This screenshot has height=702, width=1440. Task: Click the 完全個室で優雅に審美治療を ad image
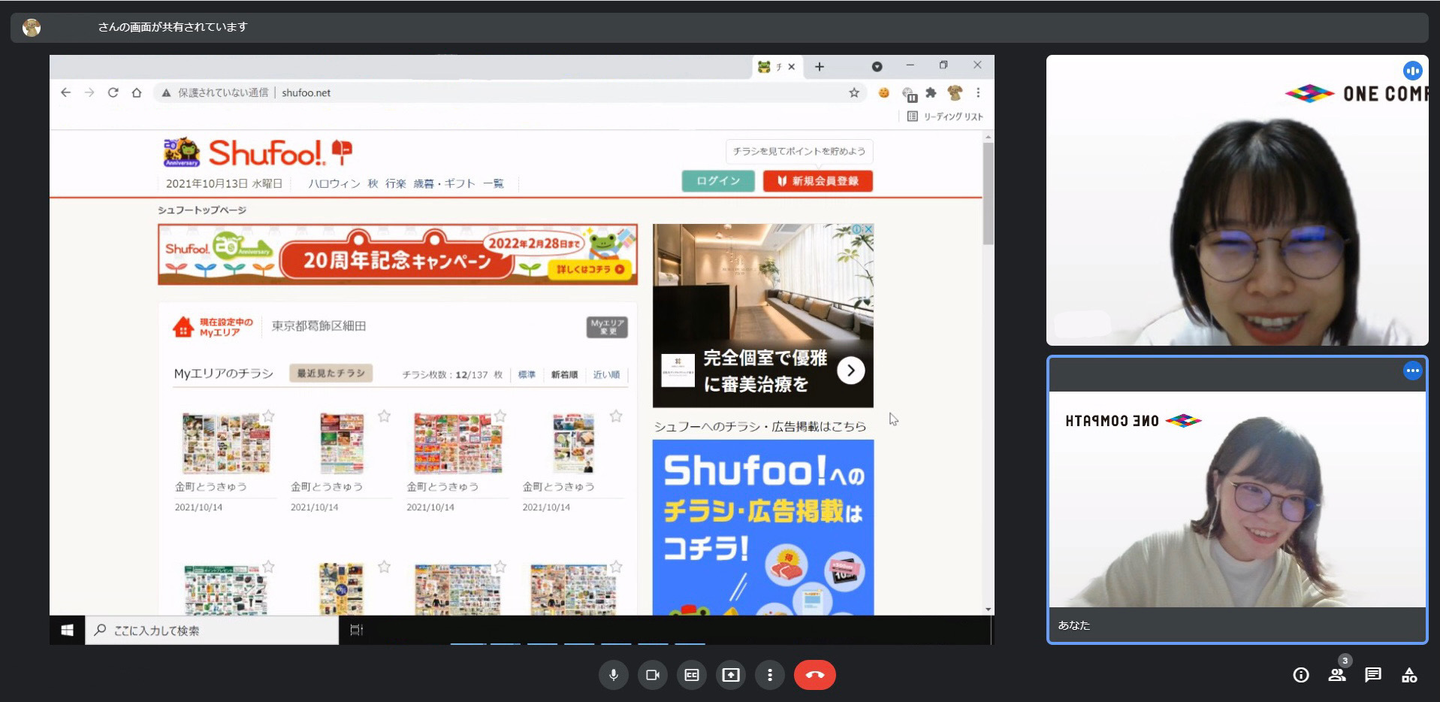pos(763,315)
